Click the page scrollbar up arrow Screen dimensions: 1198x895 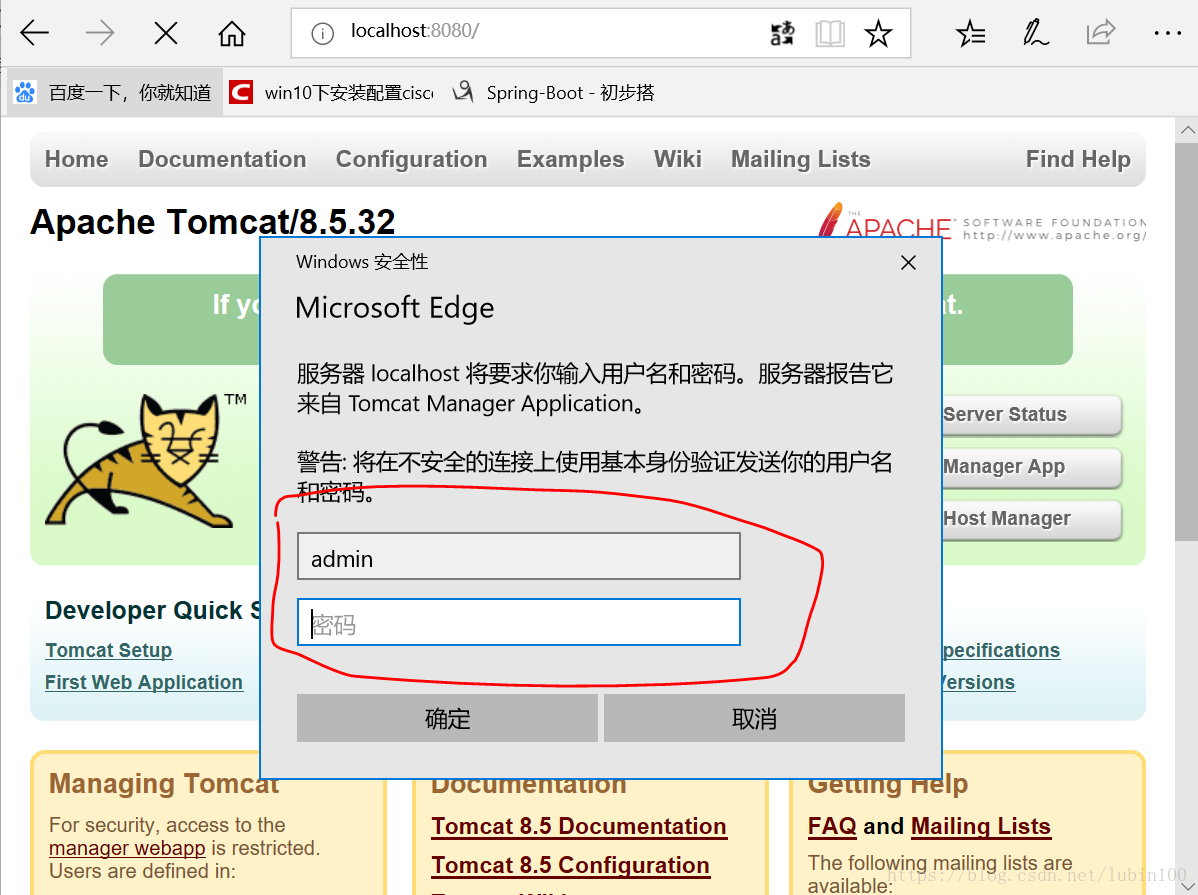(x=1187, y=130)
